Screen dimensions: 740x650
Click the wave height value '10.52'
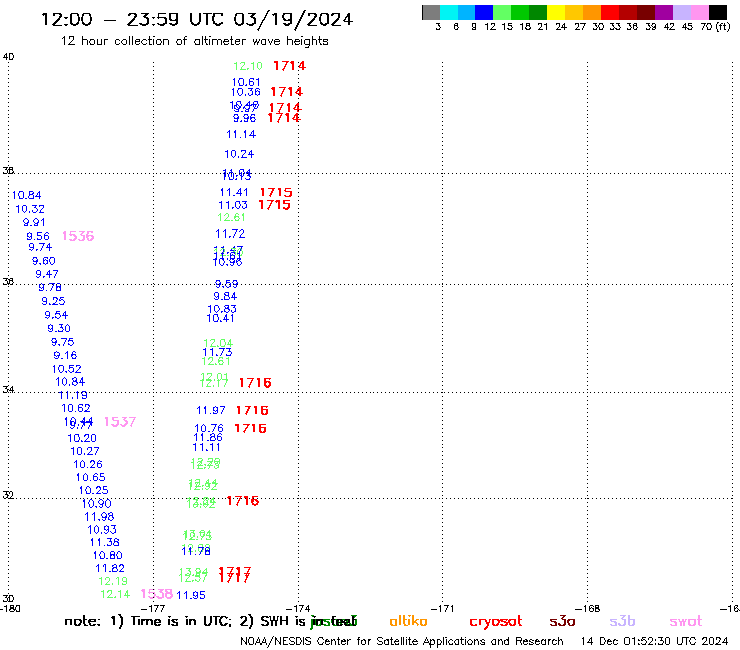(67, 369)
